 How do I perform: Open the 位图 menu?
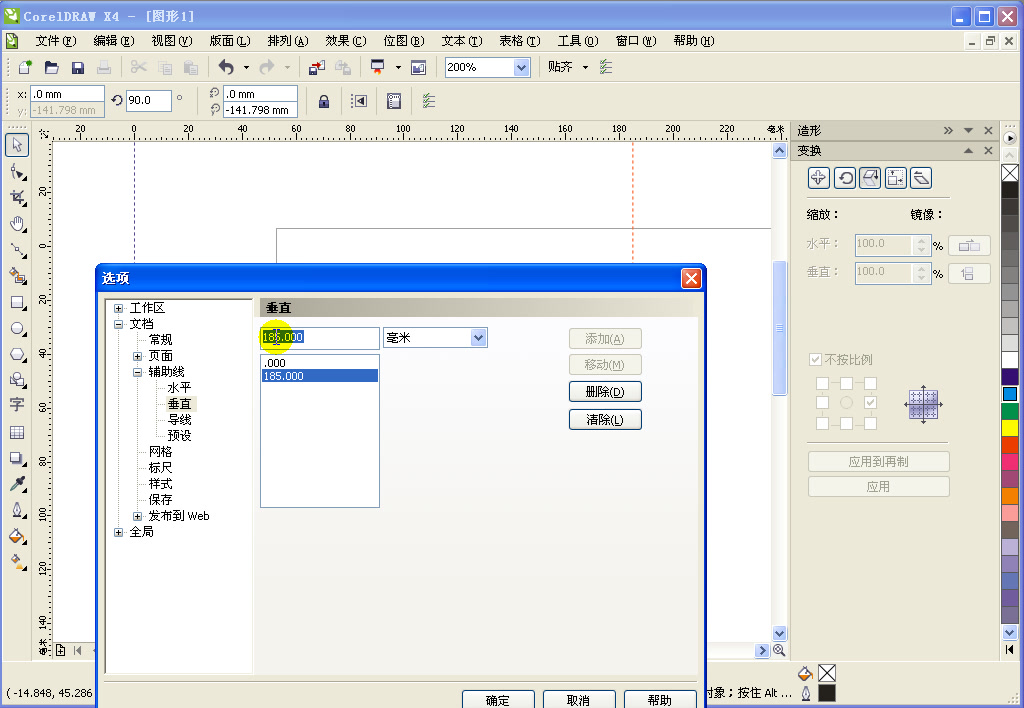tap(404, 40)
